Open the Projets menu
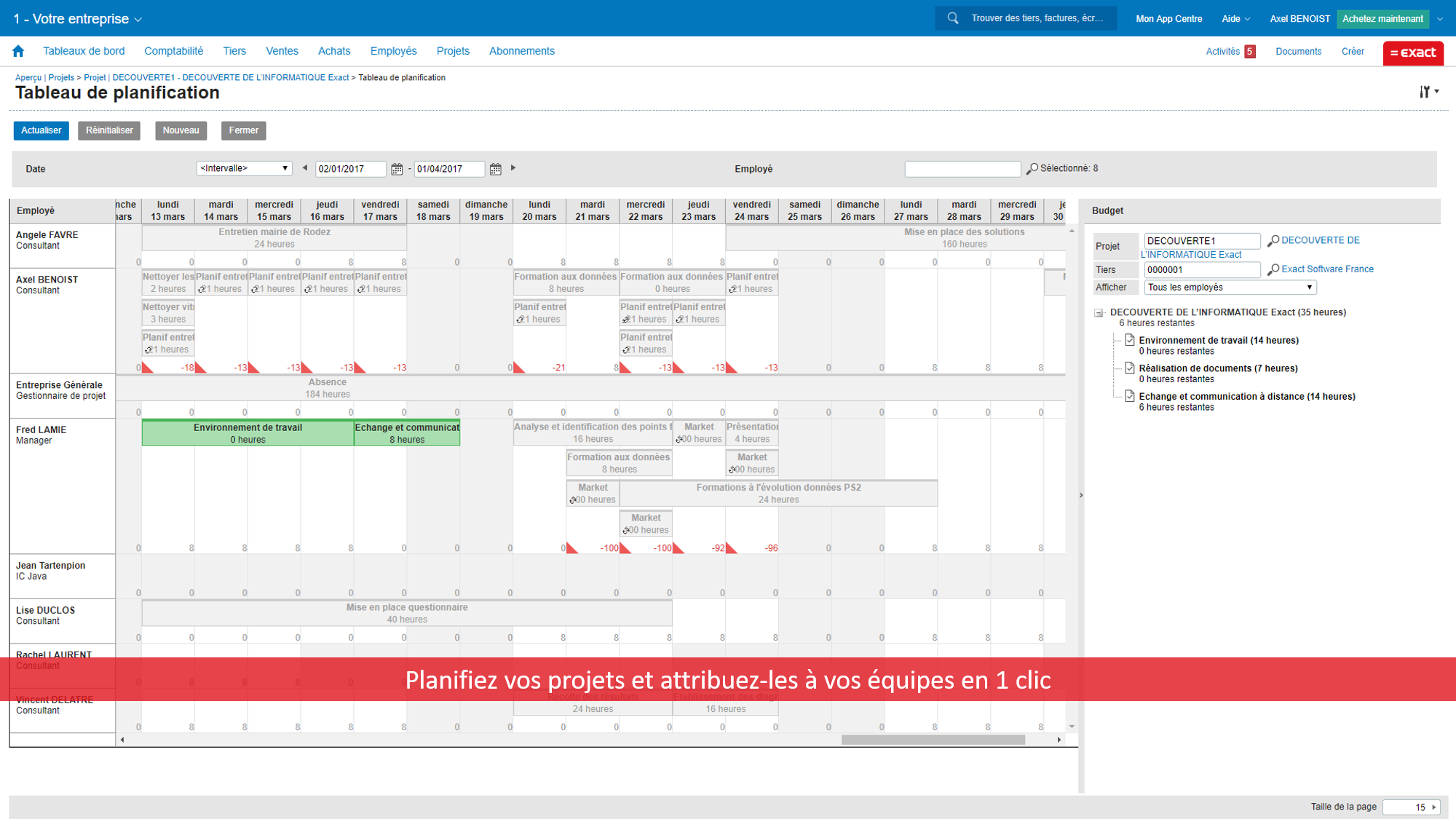1456x819 pixels. click(453, 51)
